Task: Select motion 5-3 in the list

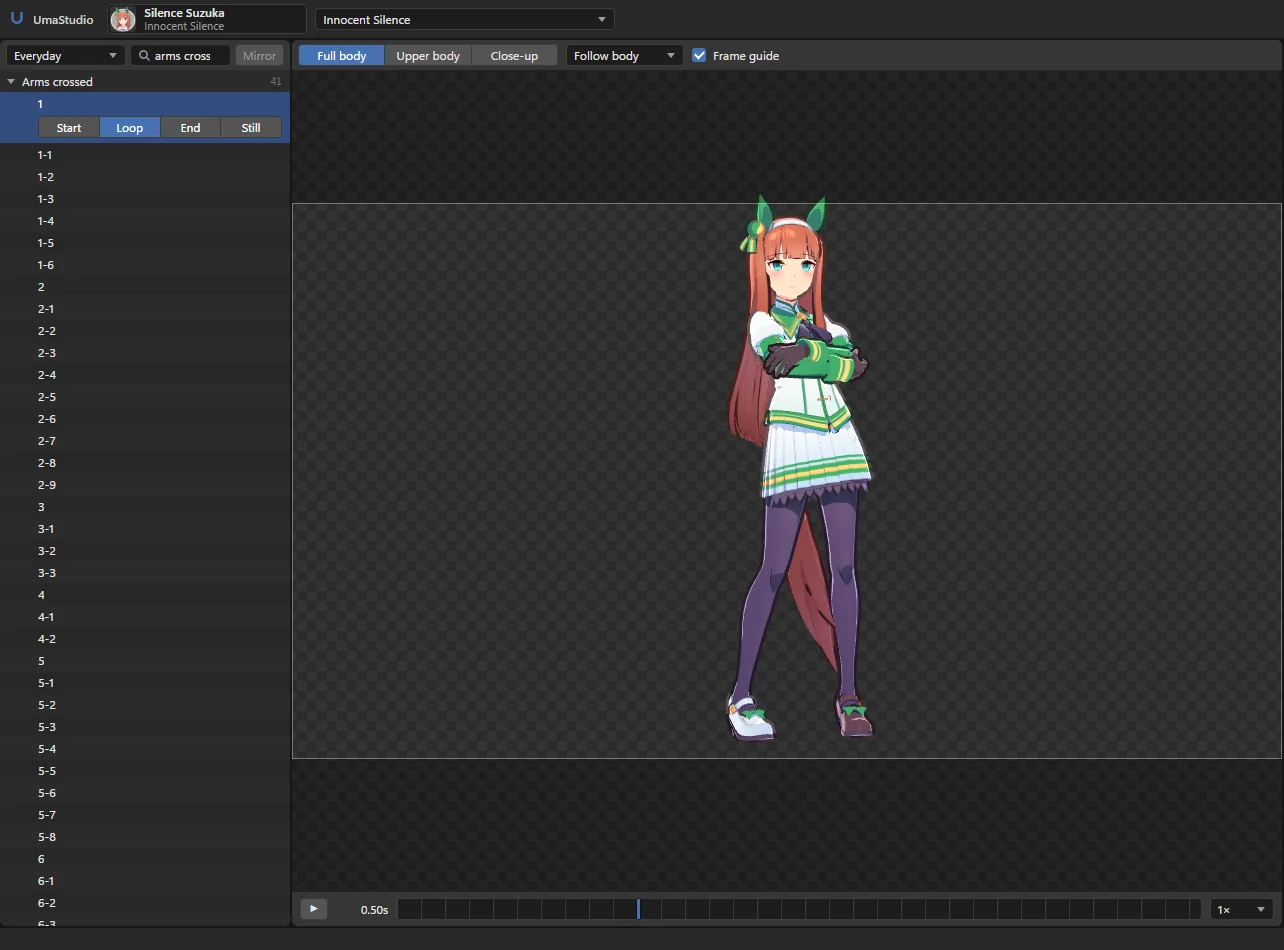Action: click(145, 727)
